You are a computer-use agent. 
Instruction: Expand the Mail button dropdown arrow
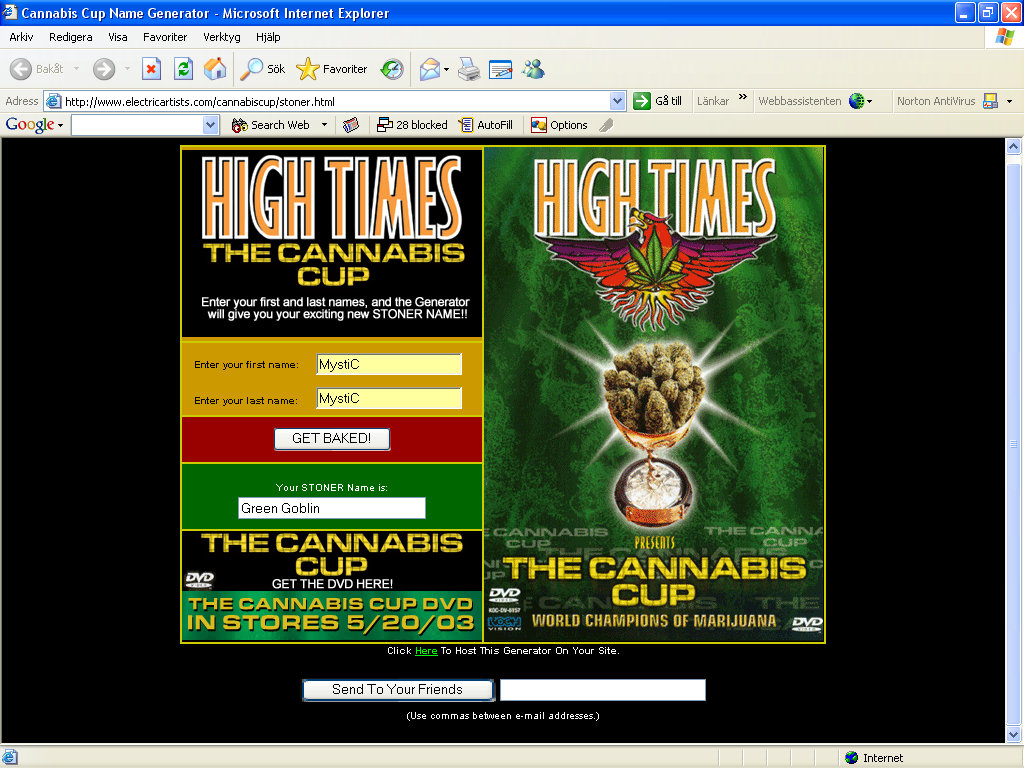point(447,69)
